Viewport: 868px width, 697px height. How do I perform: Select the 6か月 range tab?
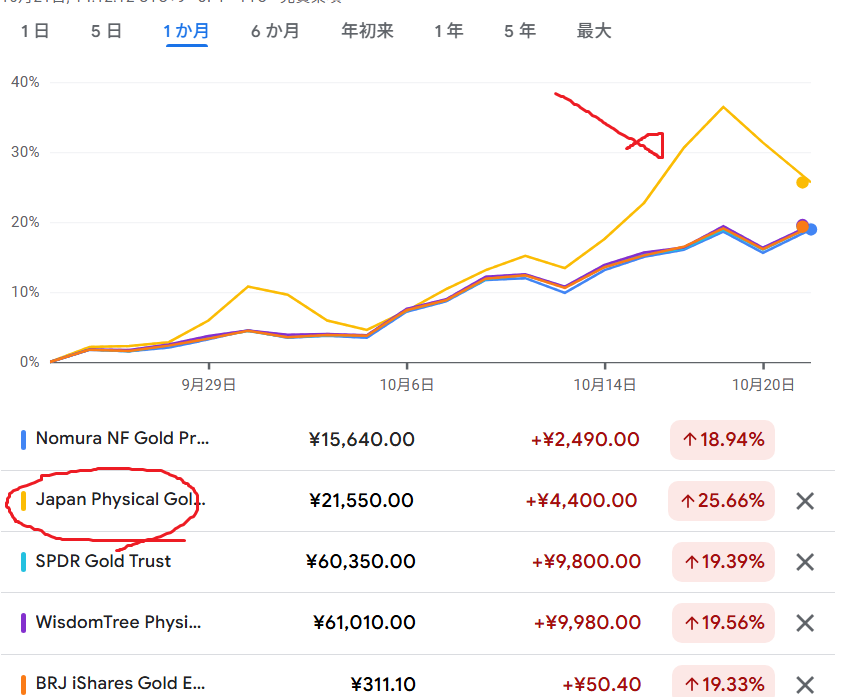click(275, 31)
